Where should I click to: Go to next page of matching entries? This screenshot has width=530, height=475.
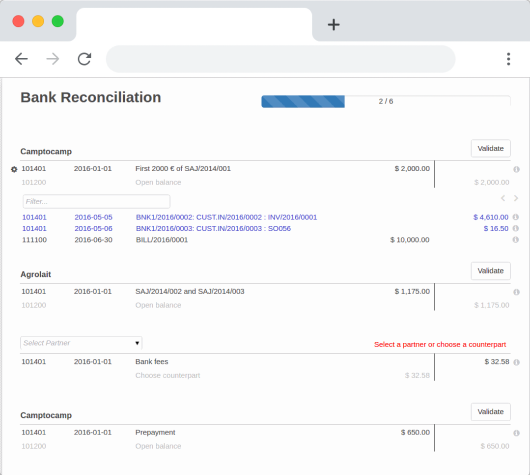tap(516, 198)
